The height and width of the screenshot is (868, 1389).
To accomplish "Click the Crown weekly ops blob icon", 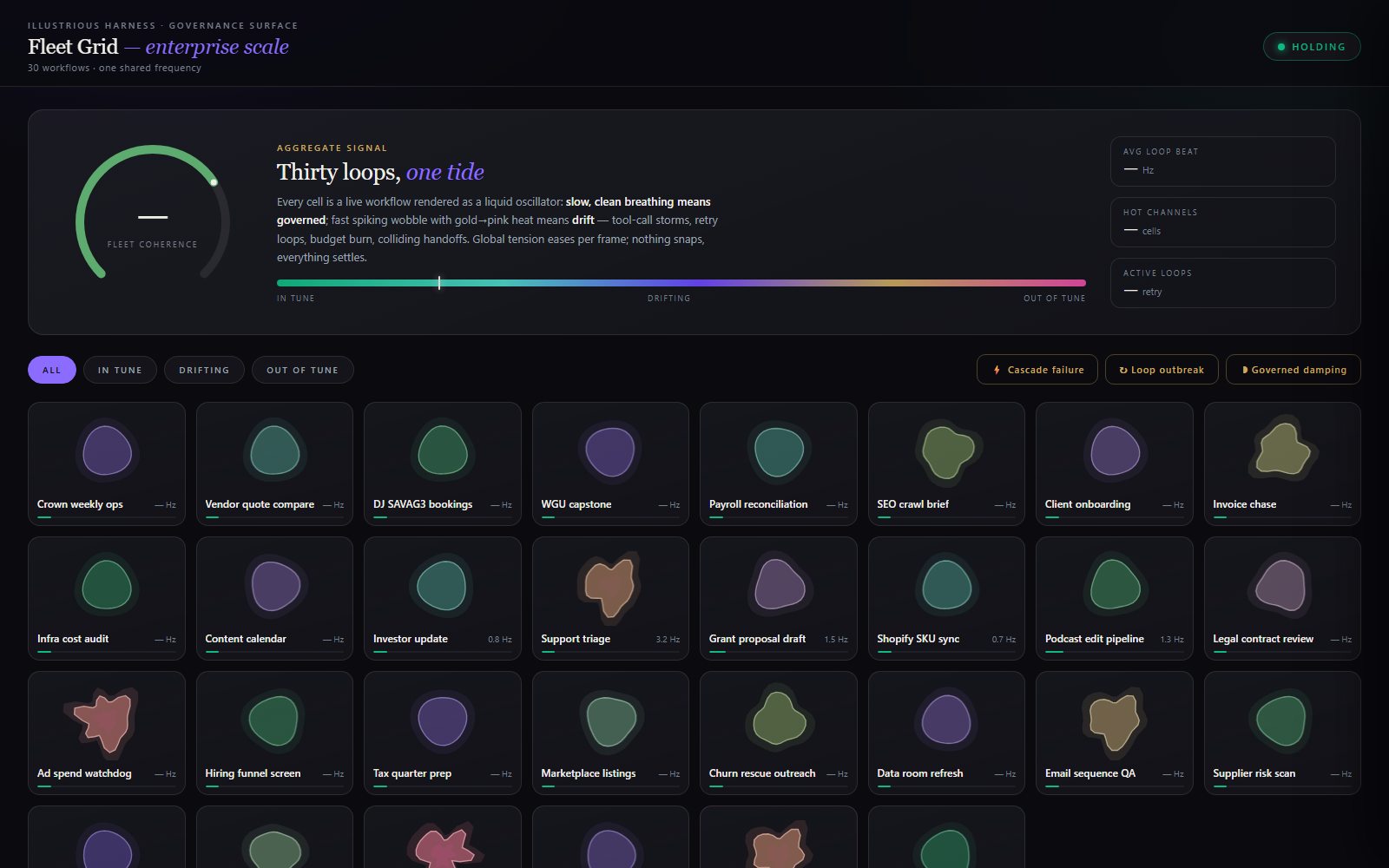I will (107, 450).
